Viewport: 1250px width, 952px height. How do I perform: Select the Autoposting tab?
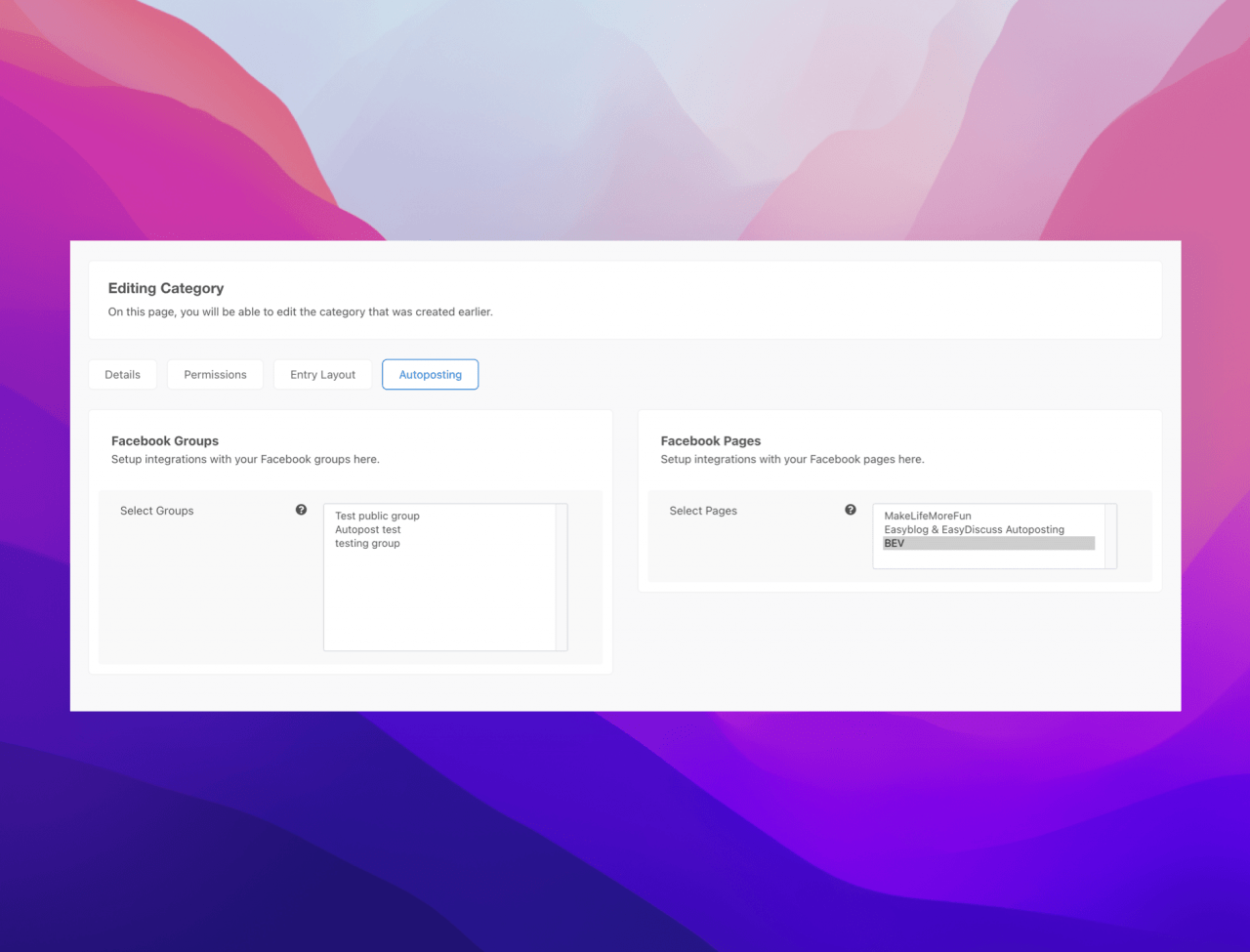point(430,375)
